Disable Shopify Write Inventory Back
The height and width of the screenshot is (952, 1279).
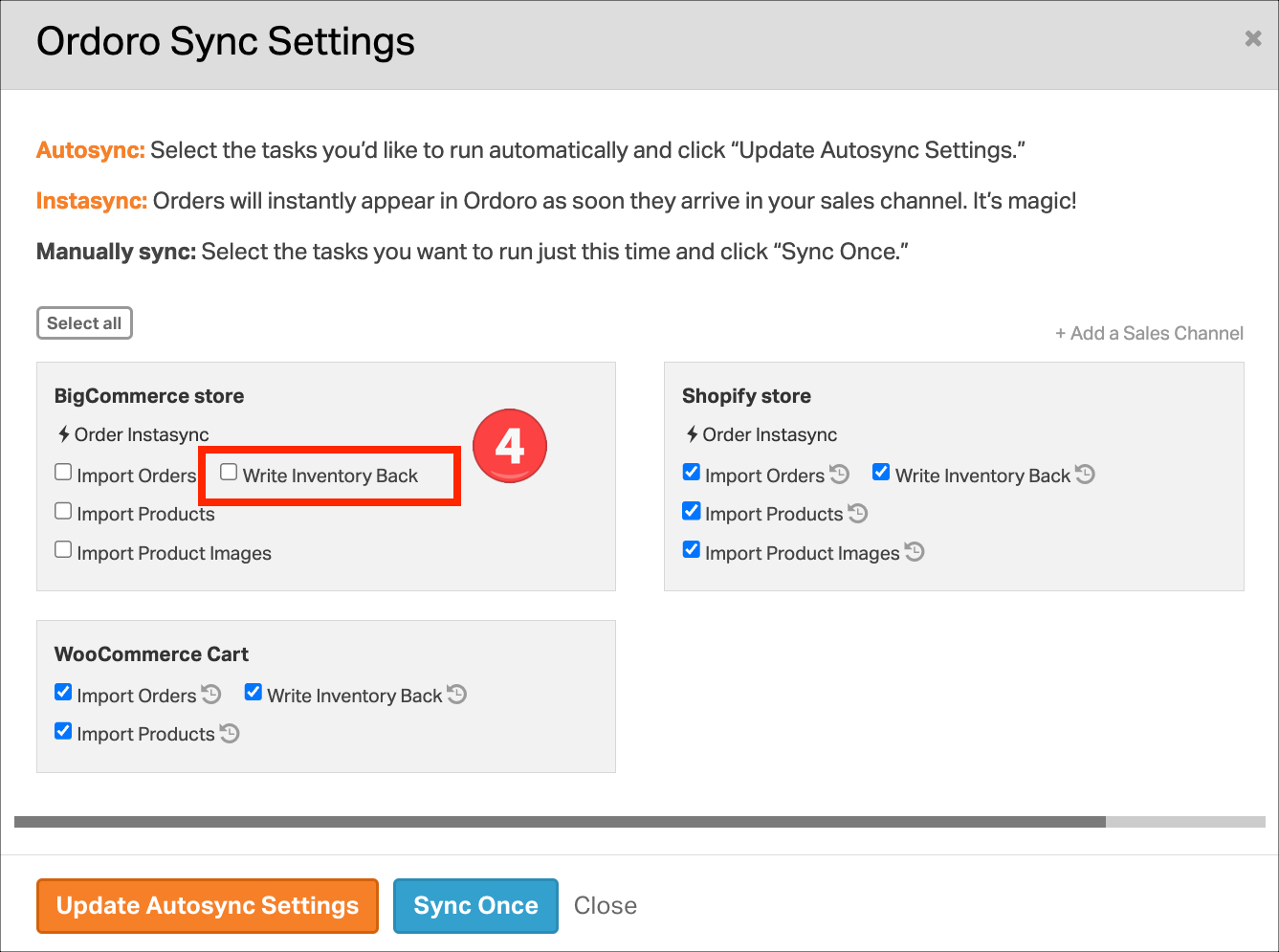(881, 472)
